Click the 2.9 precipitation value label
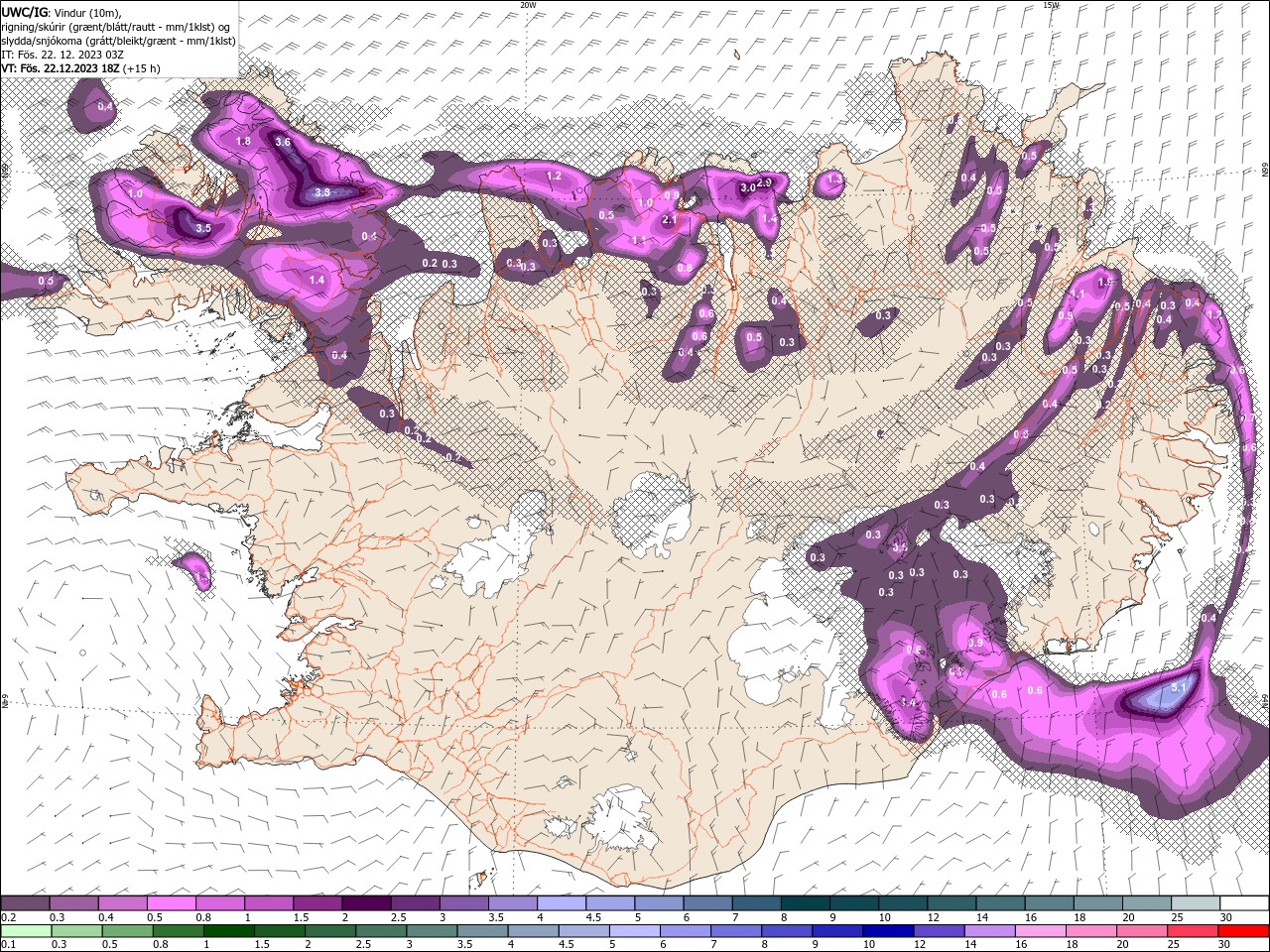Image resolution: width=1270 pixels, height=952 pixels. [764, 182]
